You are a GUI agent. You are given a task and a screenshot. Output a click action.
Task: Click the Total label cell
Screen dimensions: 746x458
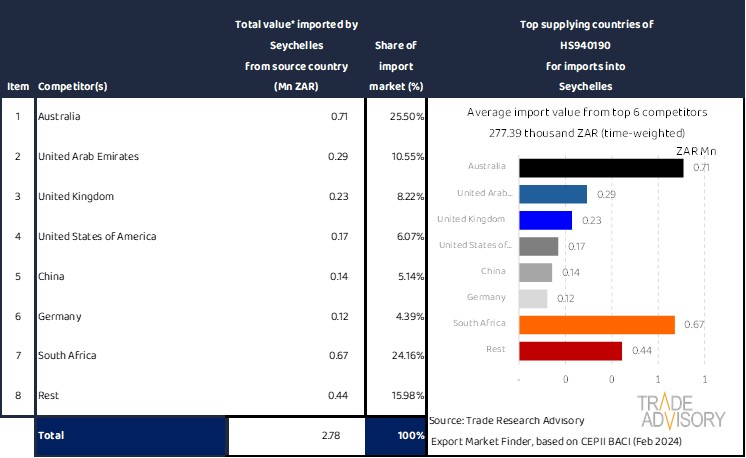tap(130, 436)
